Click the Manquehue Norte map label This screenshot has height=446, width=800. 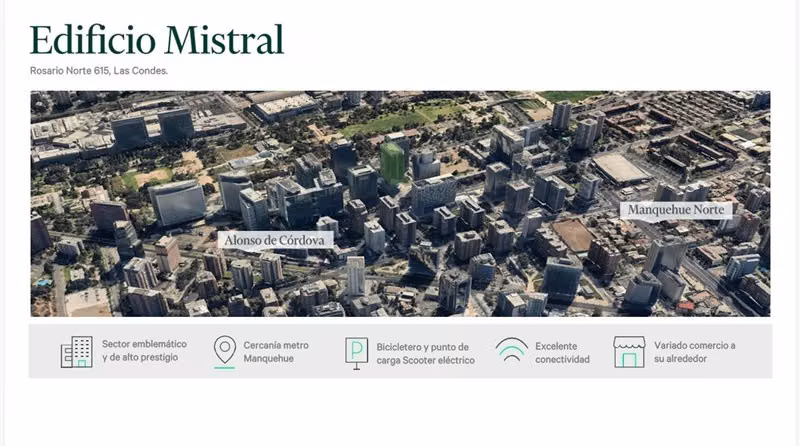(x=676, y=210)
